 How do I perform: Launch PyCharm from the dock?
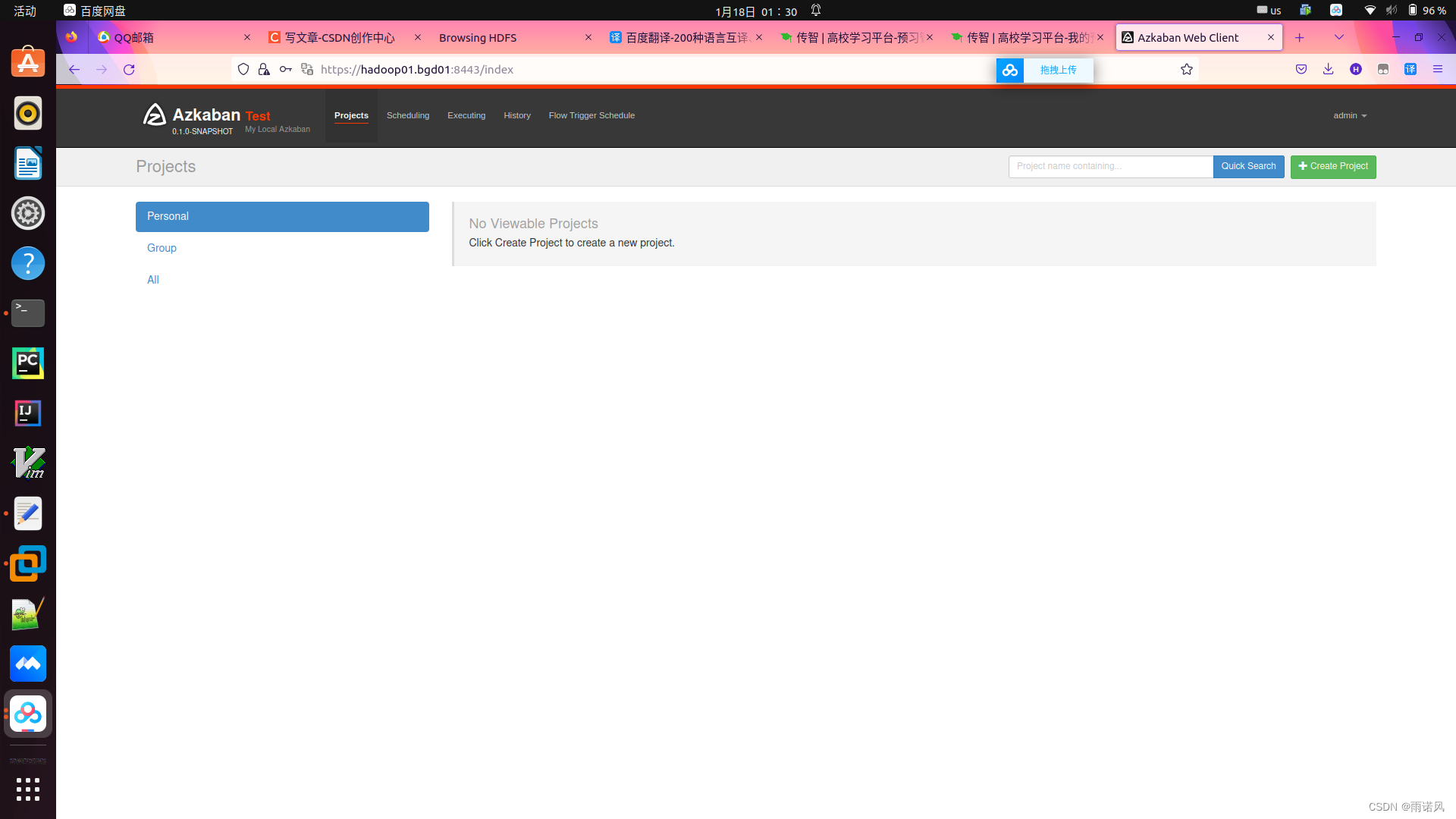28,363
